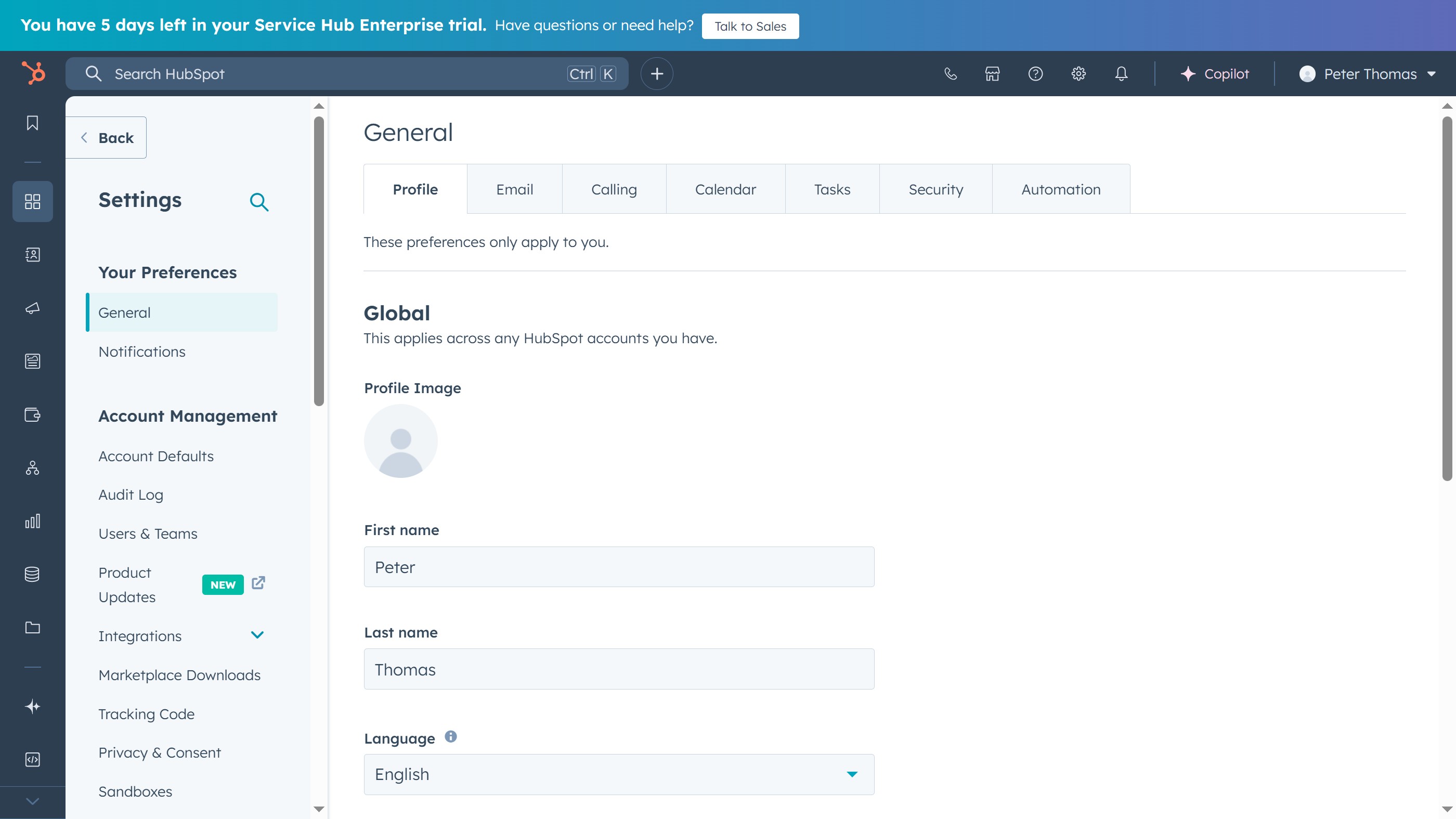
Task: Click the Talk to Sales button
Action: (750, 25)
